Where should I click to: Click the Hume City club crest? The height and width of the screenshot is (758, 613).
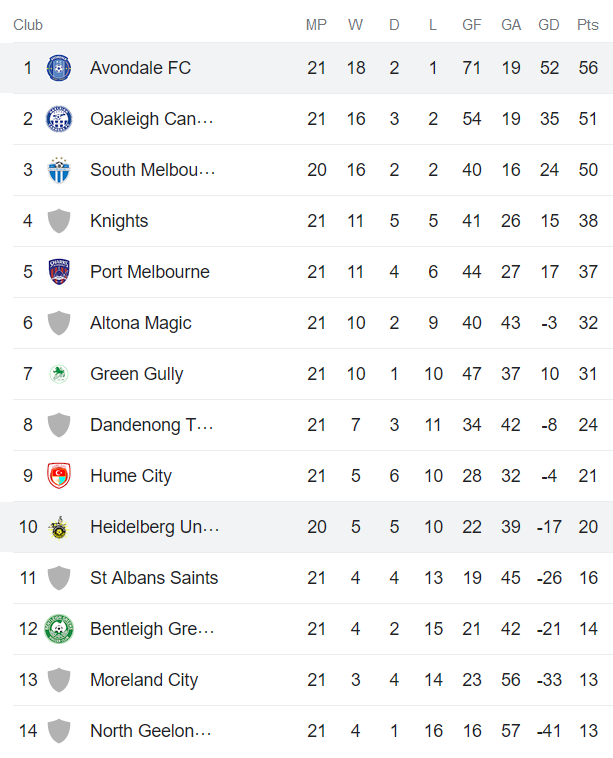(59, 476)
